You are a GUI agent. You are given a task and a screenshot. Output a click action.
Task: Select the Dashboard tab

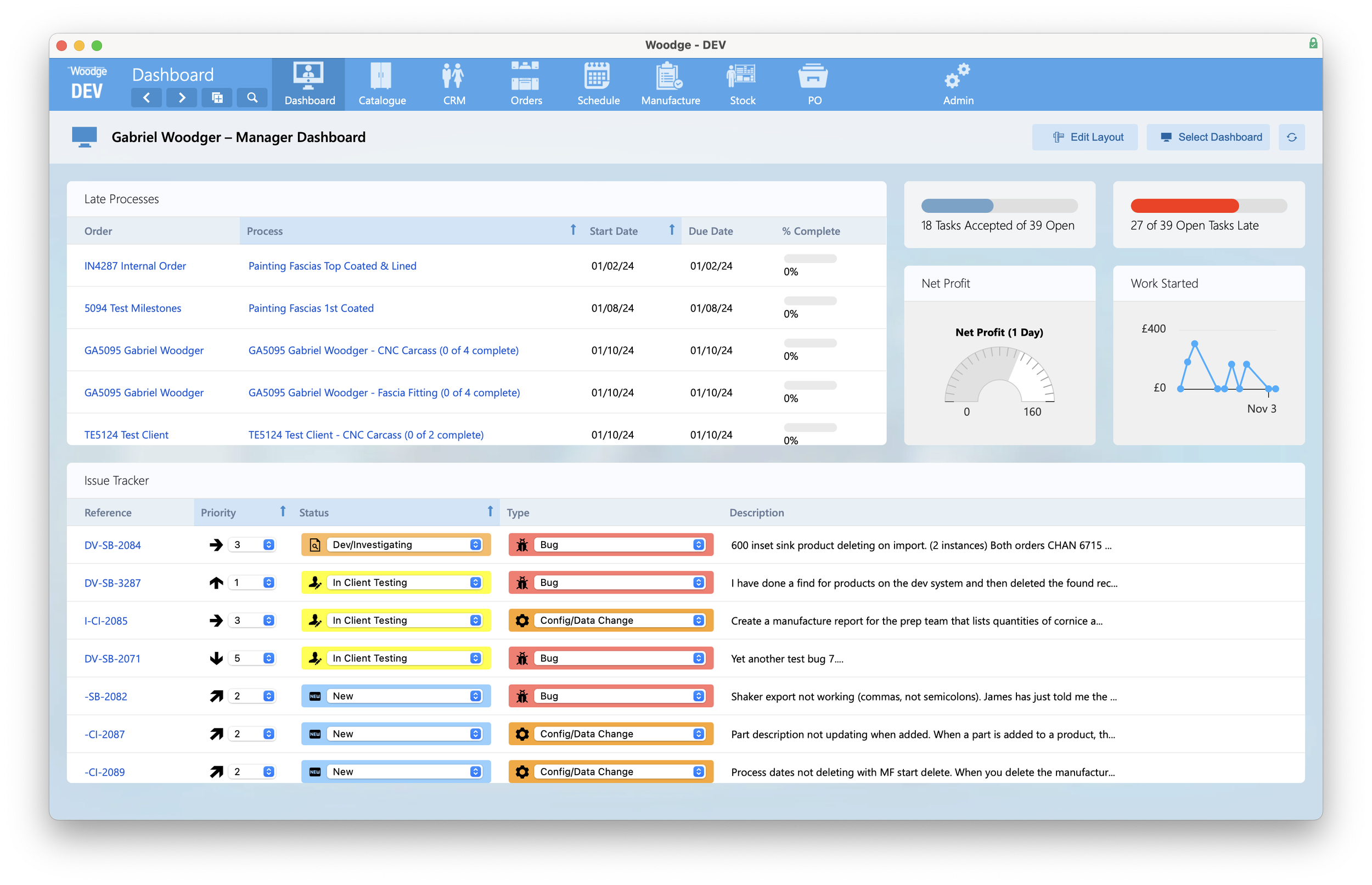(x=309, y=84)
